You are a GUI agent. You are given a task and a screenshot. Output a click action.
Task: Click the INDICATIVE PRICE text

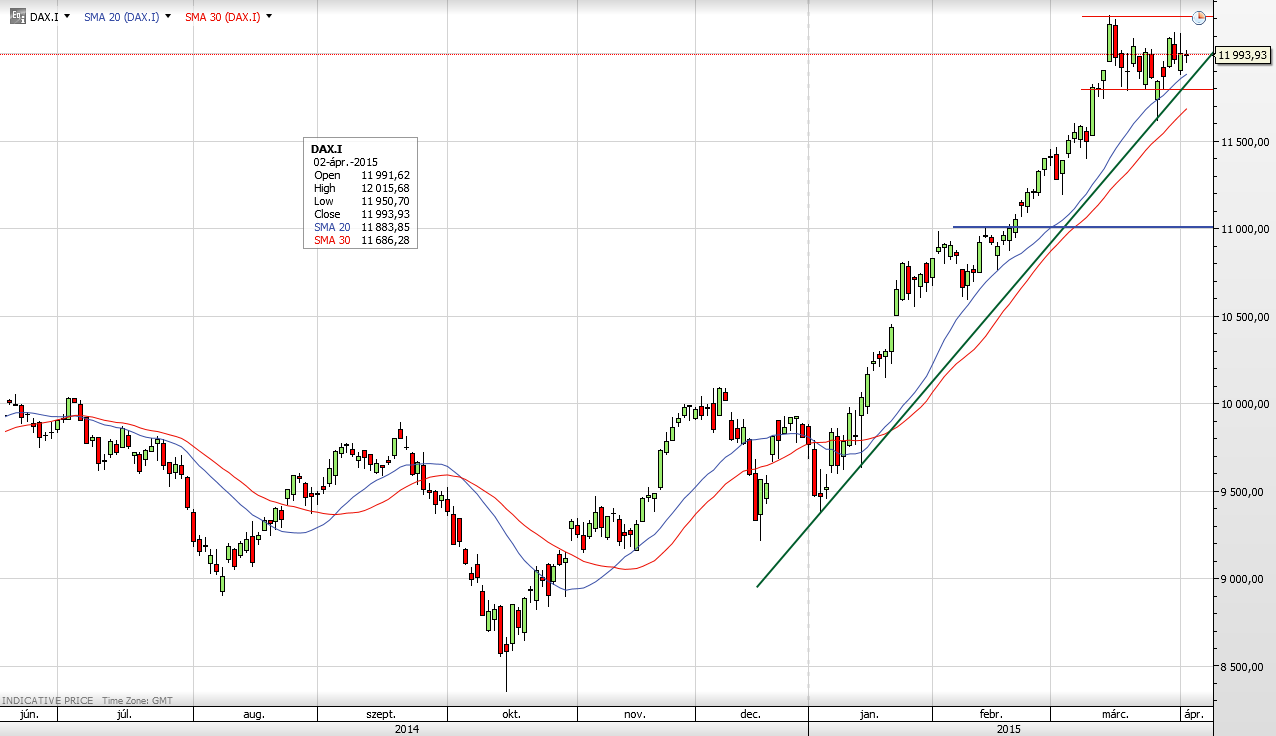click(48, 701)
